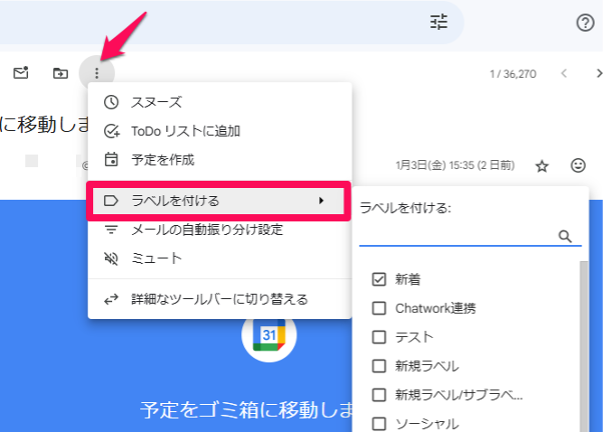The image size is (604, 432).
Task: Go to the newer email arrow
Action: click(x=564, y=73)
